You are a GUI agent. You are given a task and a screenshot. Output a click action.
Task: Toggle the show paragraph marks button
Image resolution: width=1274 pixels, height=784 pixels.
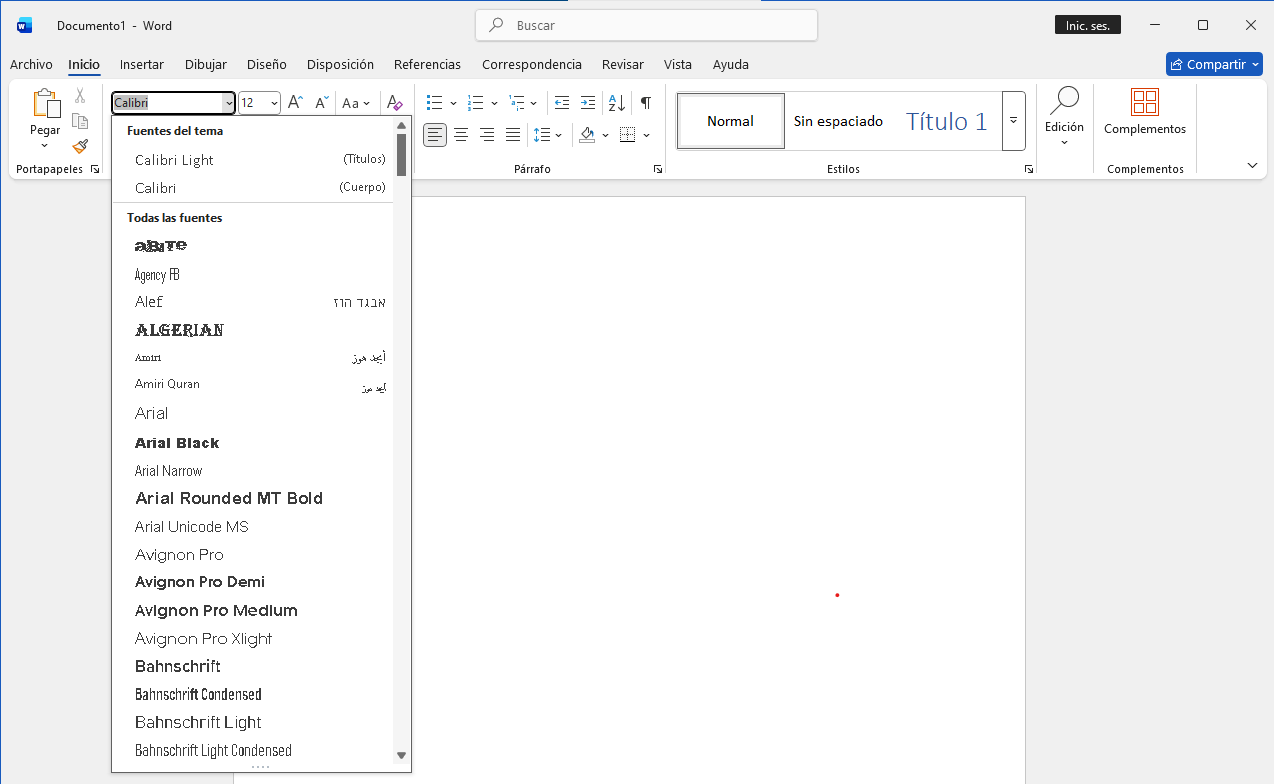click(646, 103)
